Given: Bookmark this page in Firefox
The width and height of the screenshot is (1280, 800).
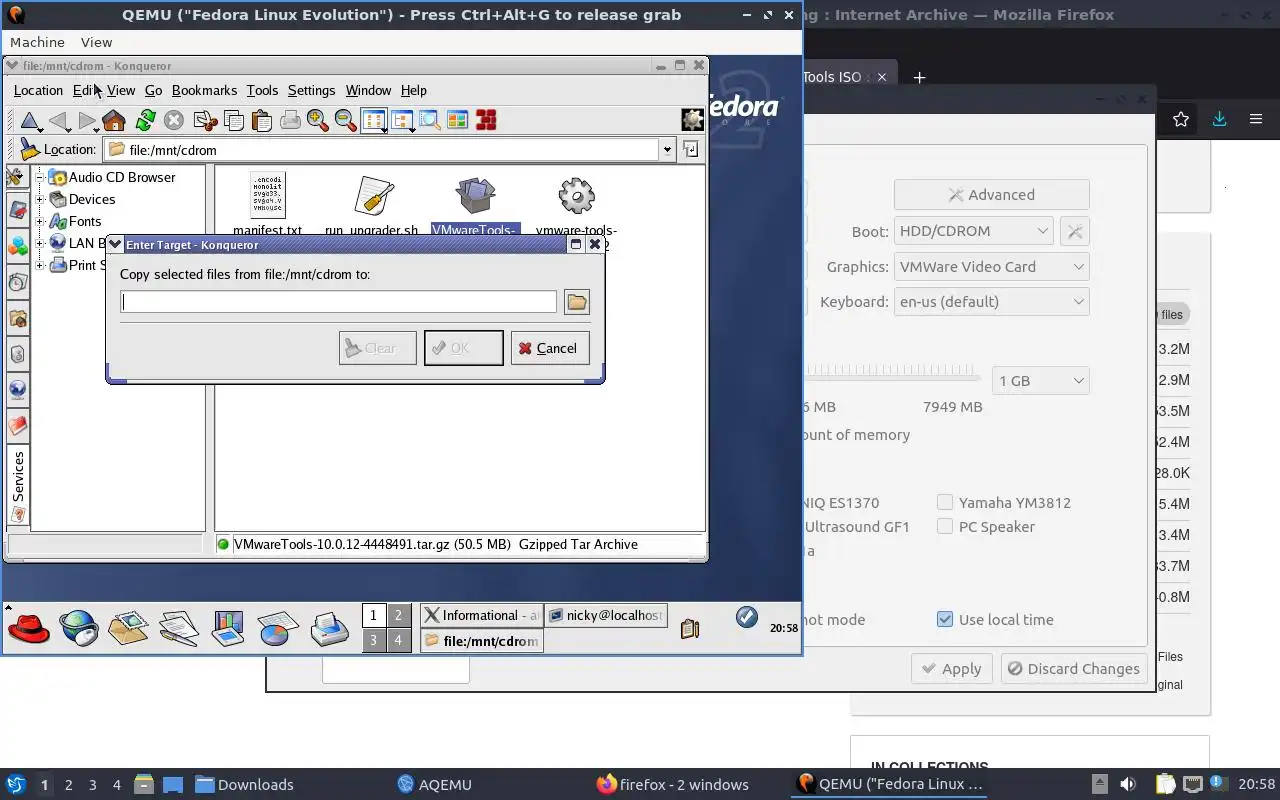Looking at the screenshot, I should pos(1181,119).
